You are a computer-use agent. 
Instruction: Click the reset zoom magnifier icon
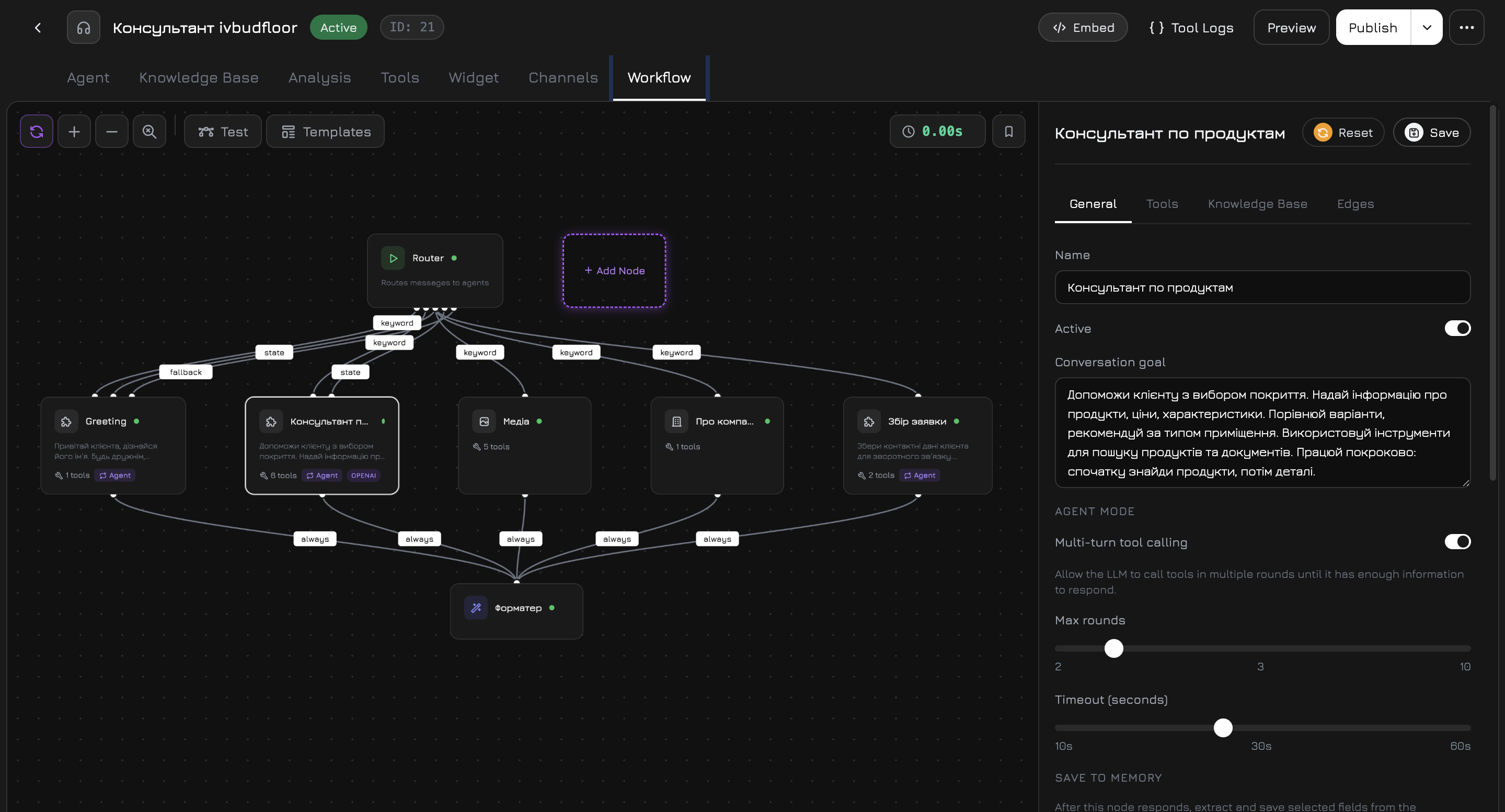coord(150,131)
